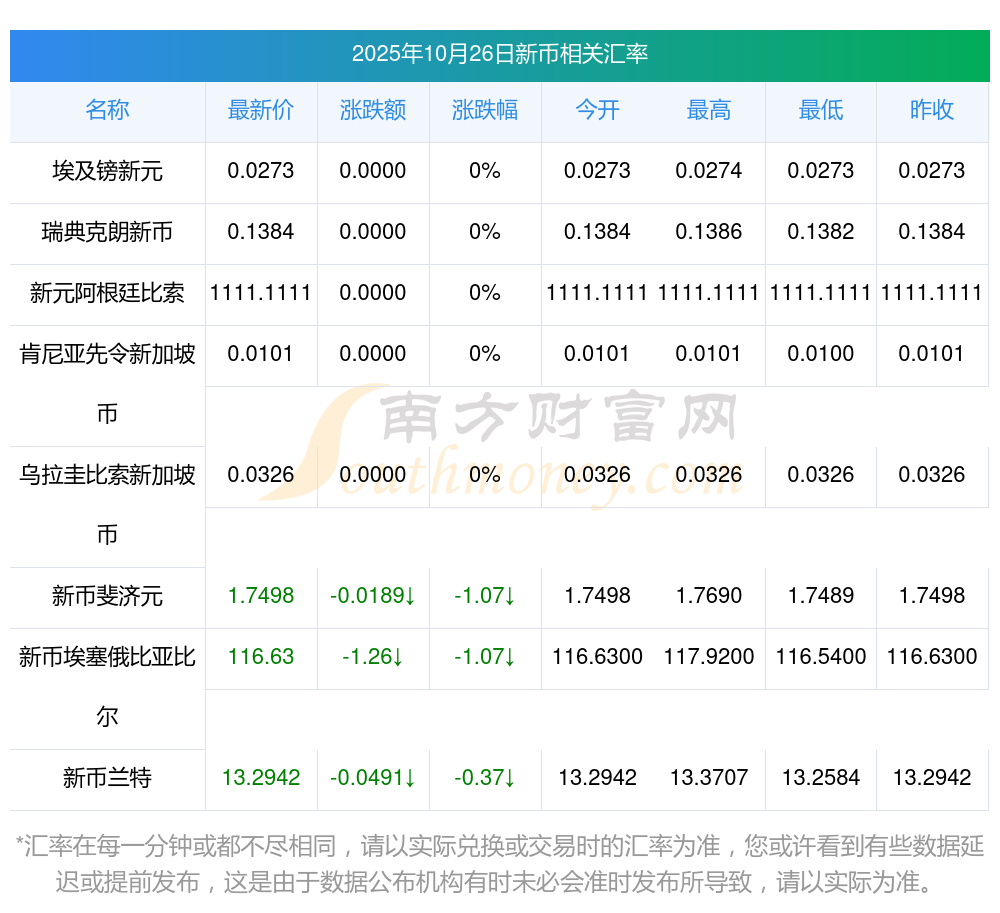Click the 昨收 column header

pyautogui.click(x=932, y=111)
